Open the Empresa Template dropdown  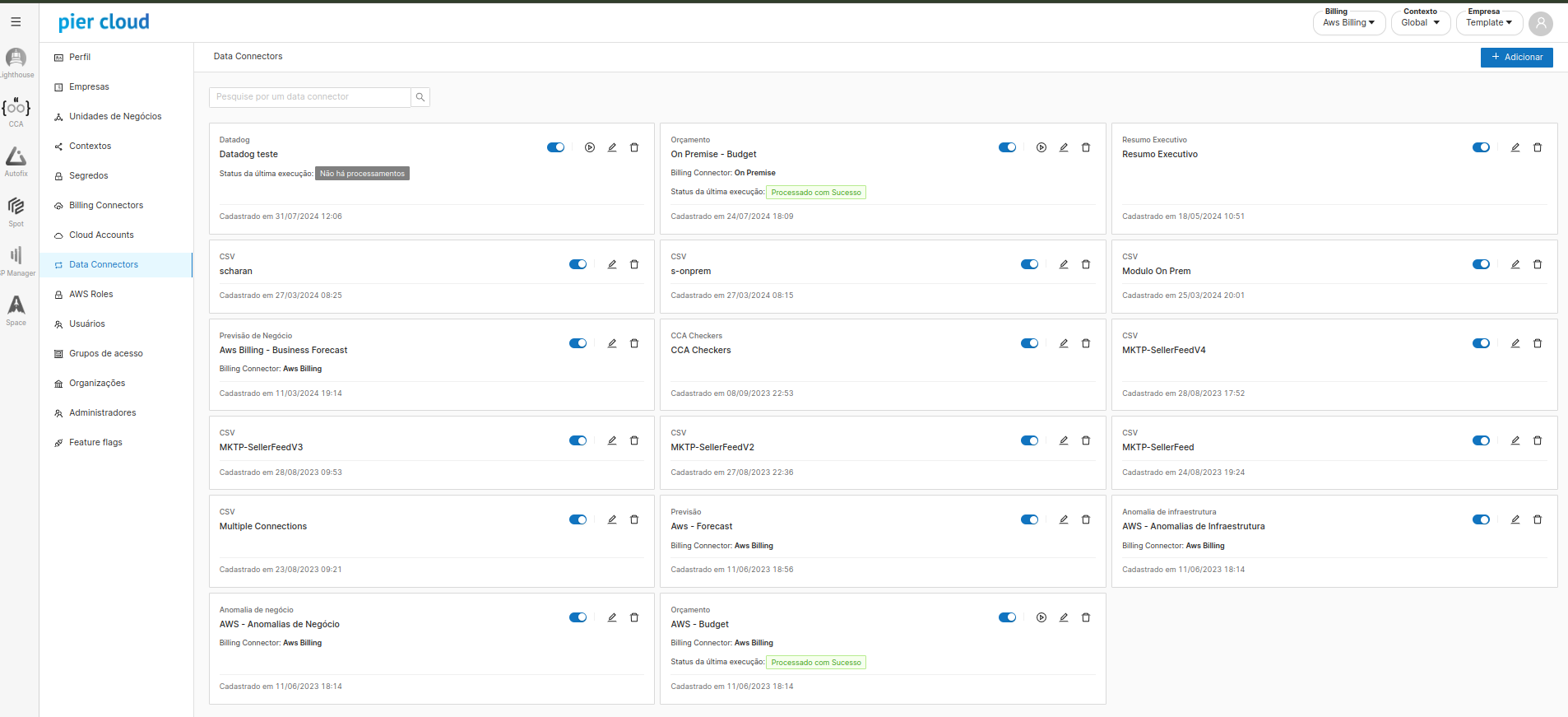coord(1488,22)
